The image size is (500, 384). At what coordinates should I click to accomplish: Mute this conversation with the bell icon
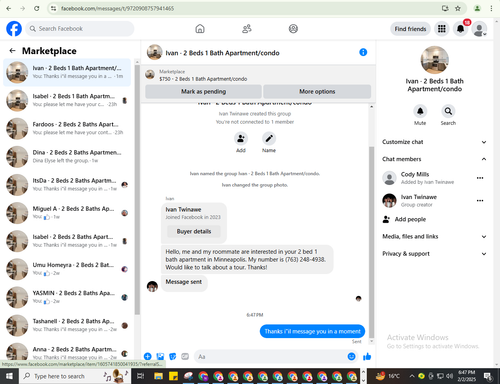(x=420, y=111)
